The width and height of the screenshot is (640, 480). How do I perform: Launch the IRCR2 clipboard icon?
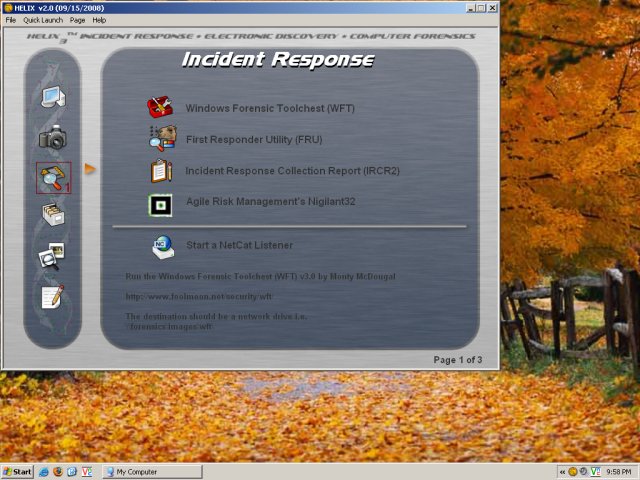[x=161, y=171]
